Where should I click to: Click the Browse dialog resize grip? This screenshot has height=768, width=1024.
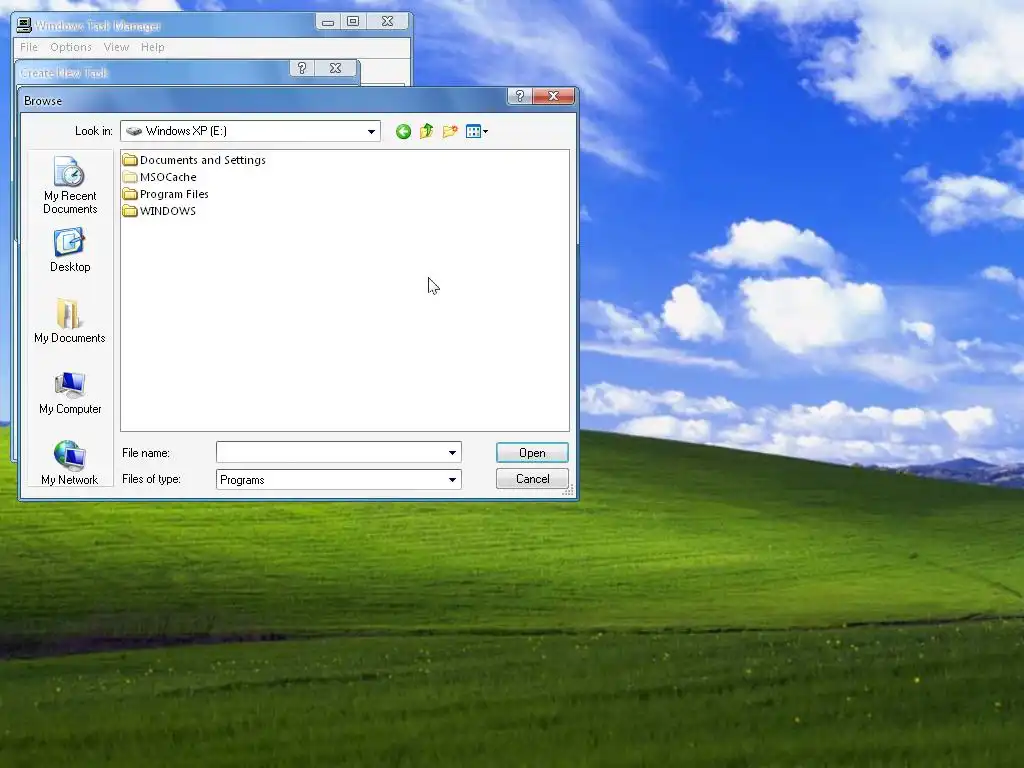tap(568, 490)
